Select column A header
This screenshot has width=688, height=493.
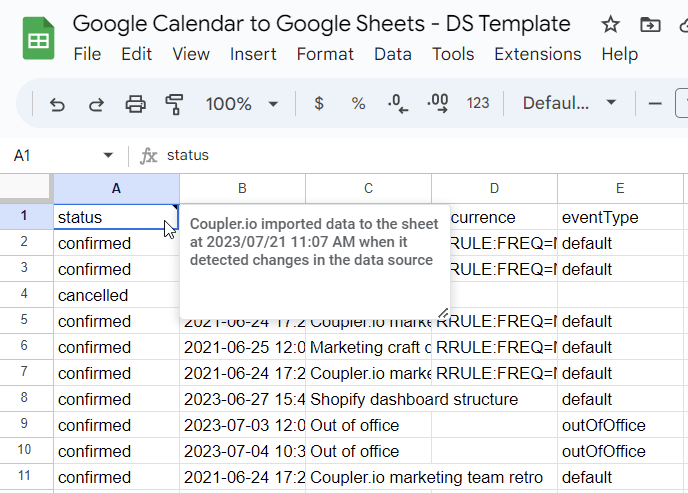[116, 189]
